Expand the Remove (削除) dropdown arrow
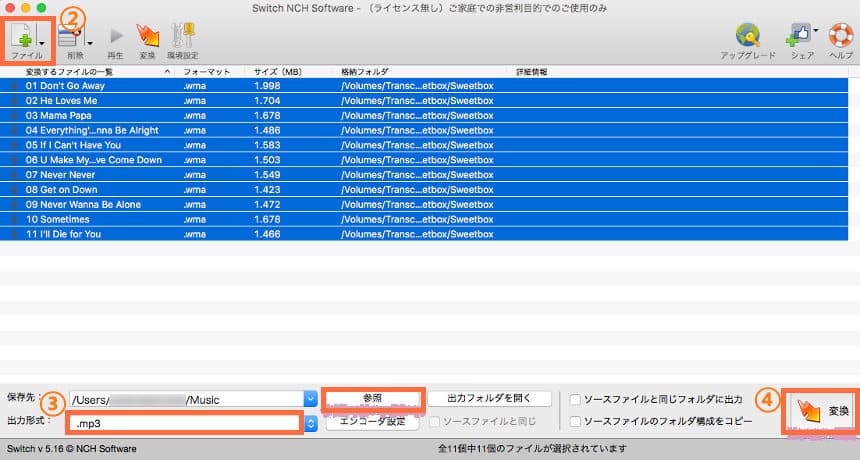The width and height of the screenshot is (860, 460). (89, 43)
